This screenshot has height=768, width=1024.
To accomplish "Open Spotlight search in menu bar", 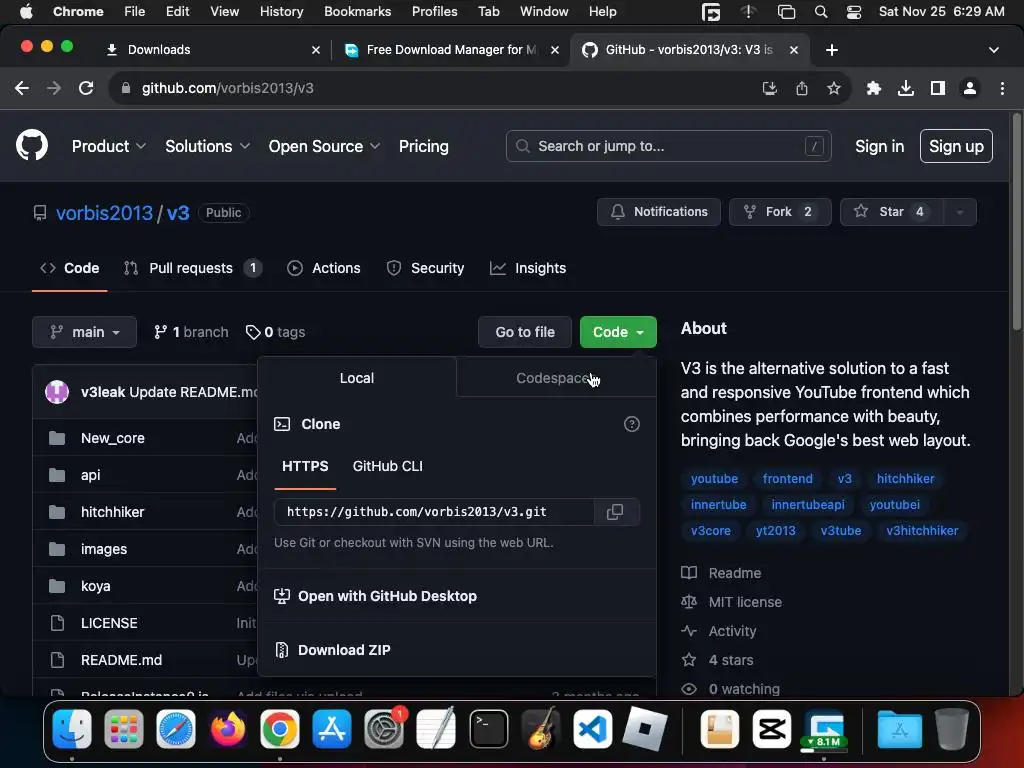I will pos(821,12).
